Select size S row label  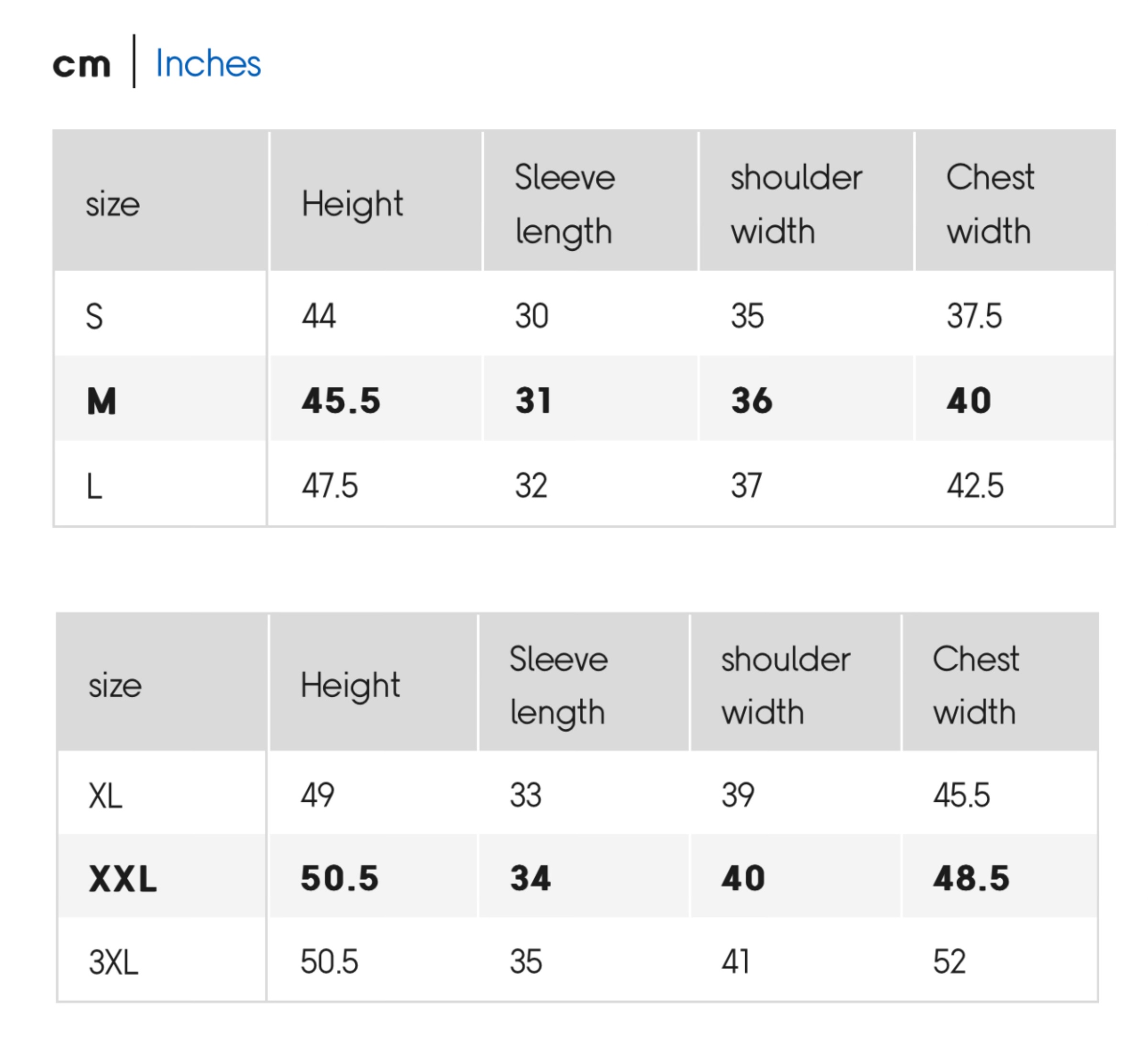[94, 316]
